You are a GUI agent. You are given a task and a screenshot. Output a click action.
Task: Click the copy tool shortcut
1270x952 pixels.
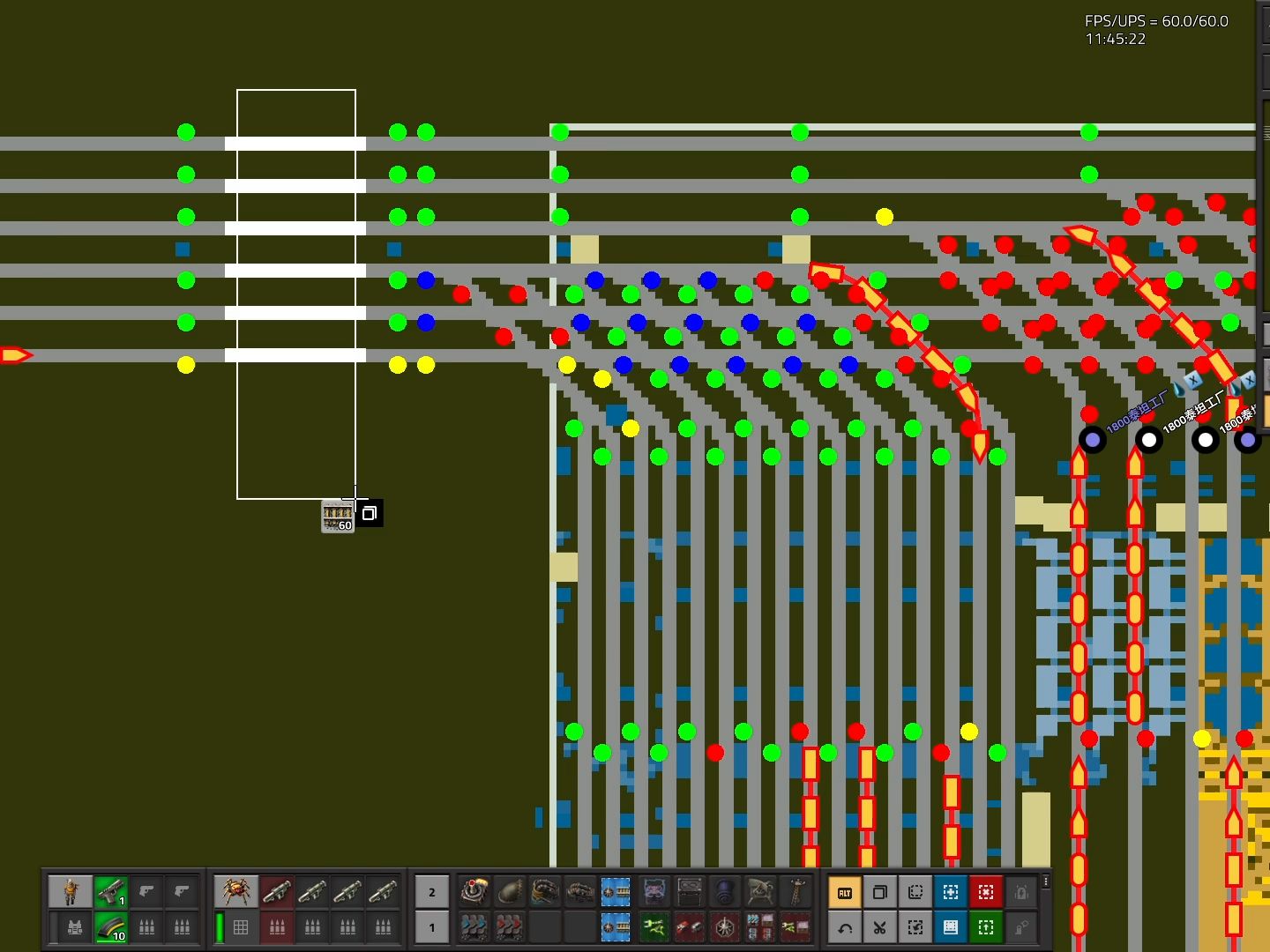(x=880, y=892)
